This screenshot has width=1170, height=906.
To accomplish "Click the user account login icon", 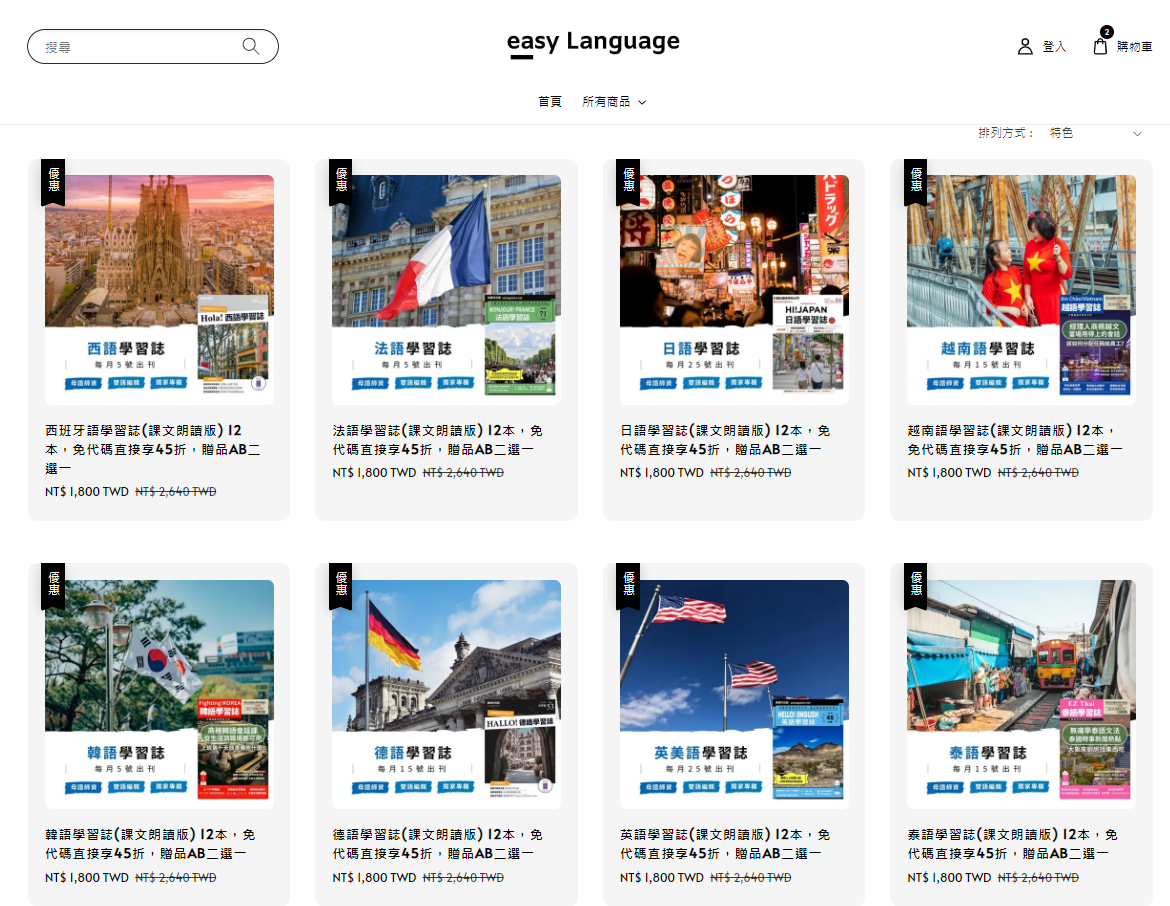I will tap(1025, 46).
